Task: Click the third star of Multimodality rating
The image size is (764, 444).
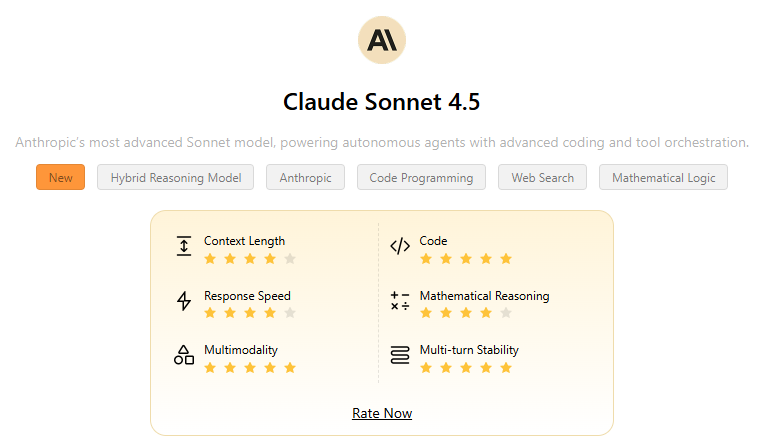Action: click(250, 367)
